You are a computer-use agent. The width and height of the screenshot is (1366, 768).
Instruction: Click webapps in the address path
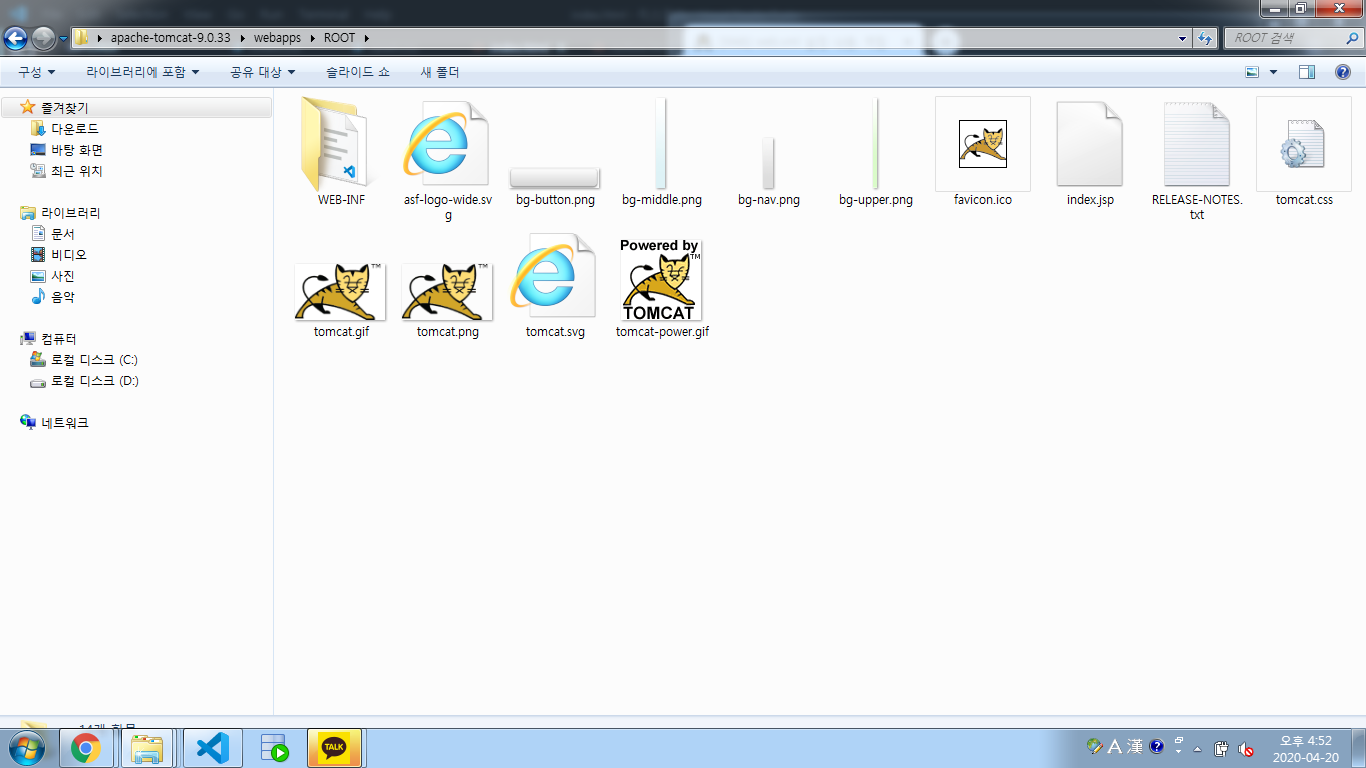pyautogui.click(x=277, y=38)
